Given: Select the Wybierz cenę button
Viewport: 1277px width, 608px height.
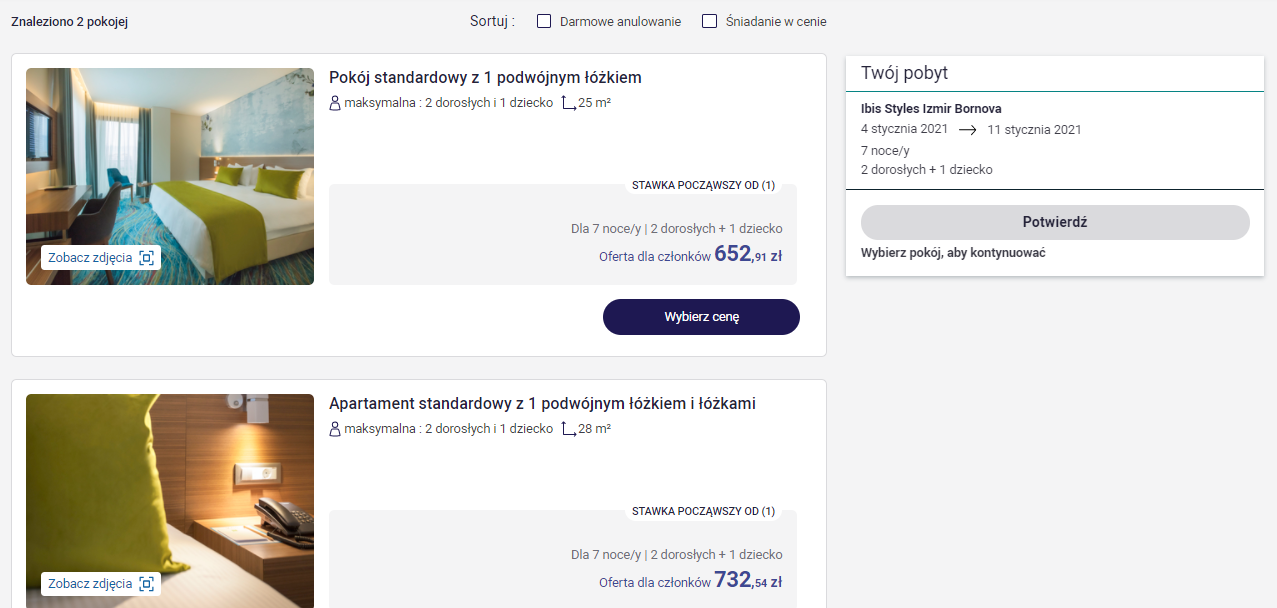Looking at the screenshot, I should pos(701,317).
